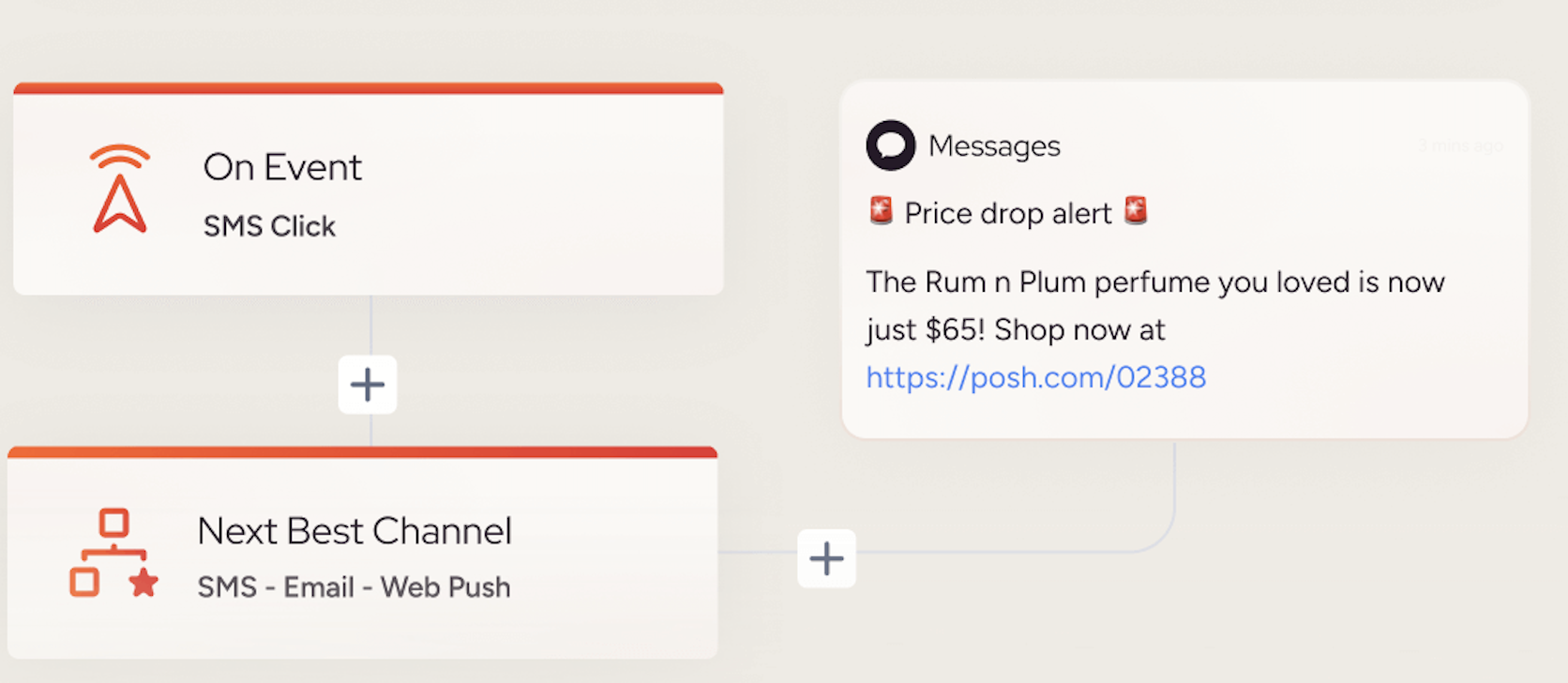Click the Messages speech bubble icon
Viewport: 1568px width, 683px height.
click(890, 145)
